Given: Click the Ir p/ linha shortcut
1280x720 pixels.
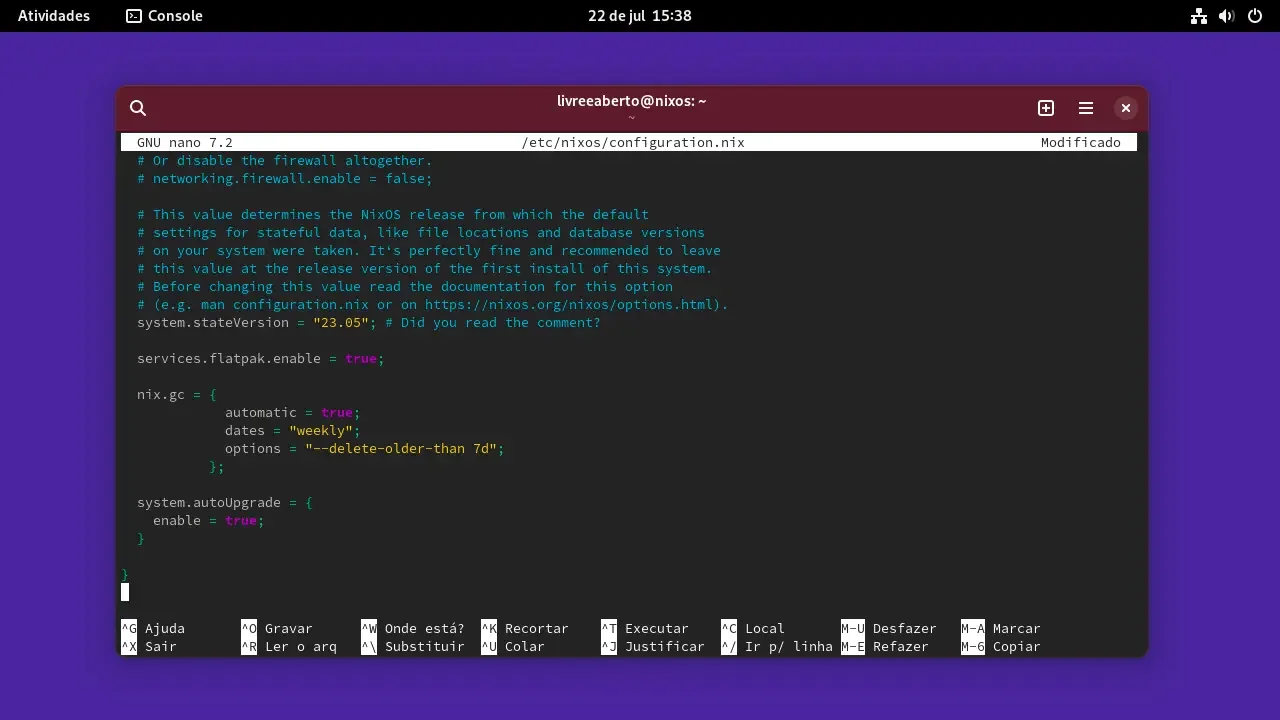Looking at the screenshot, I should [x=777, y=647].
